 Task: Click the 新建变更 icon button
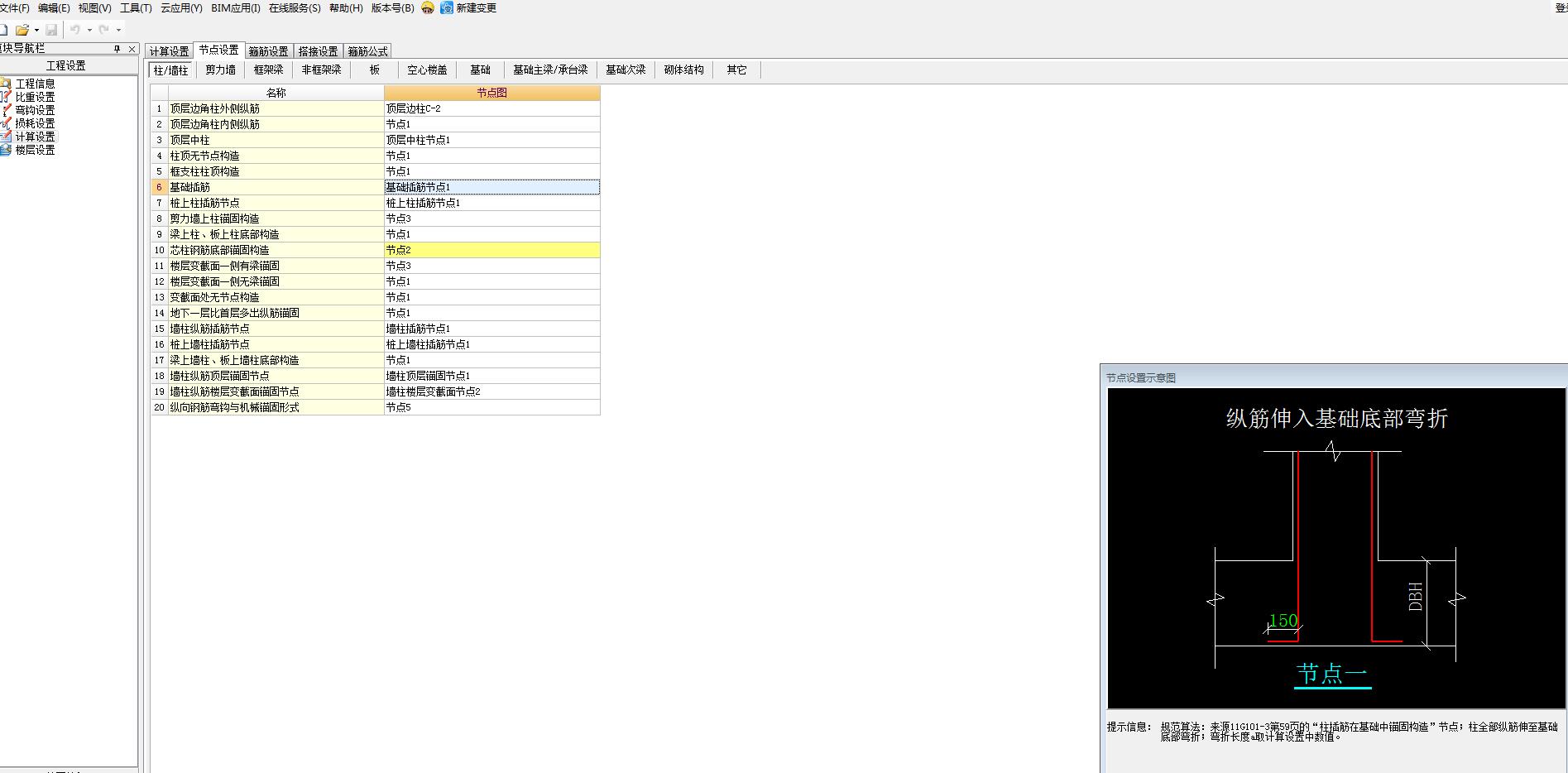pos(468,7)
